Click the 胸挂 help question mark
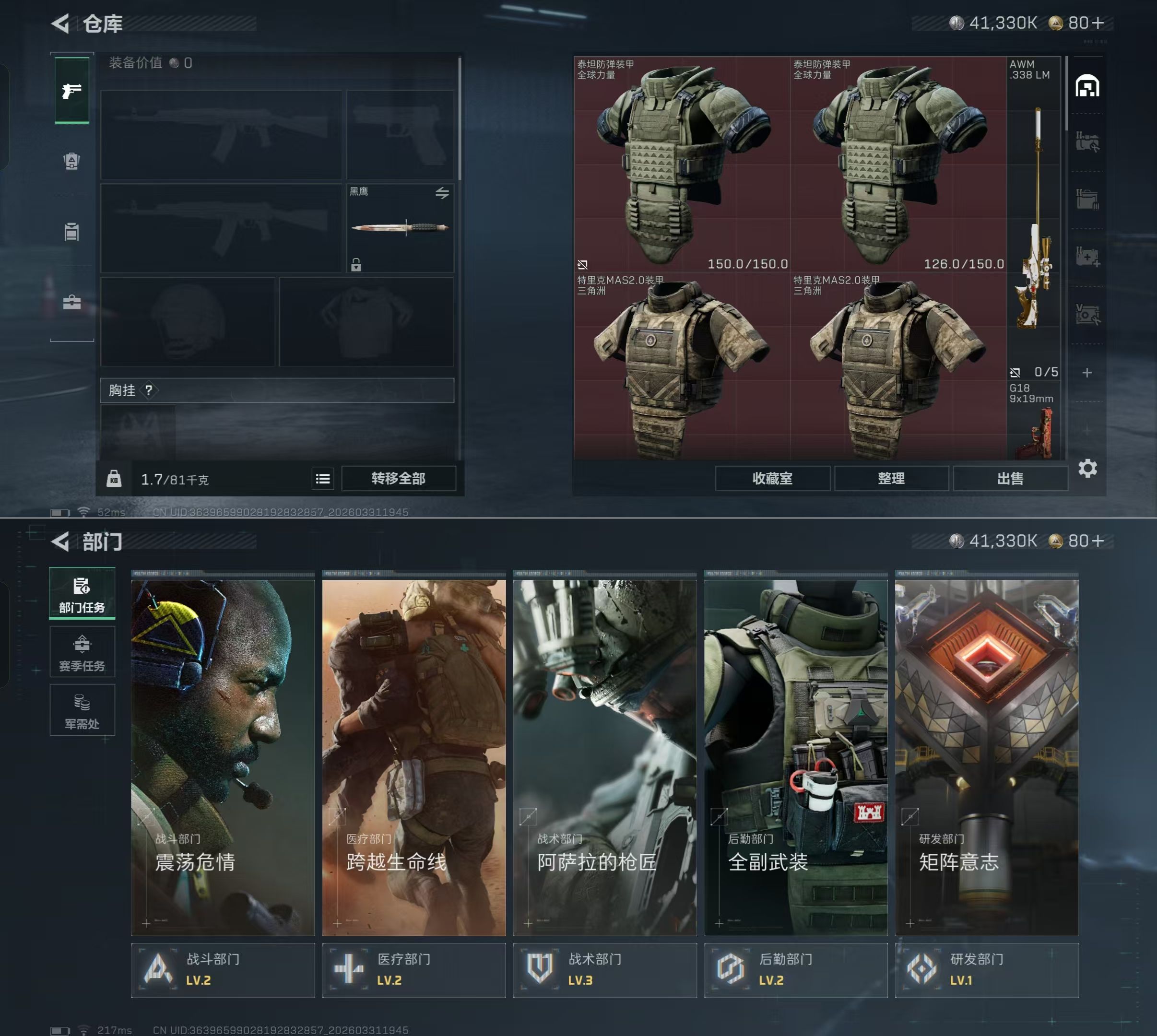1157x1036 pixels. coord(149,390)
